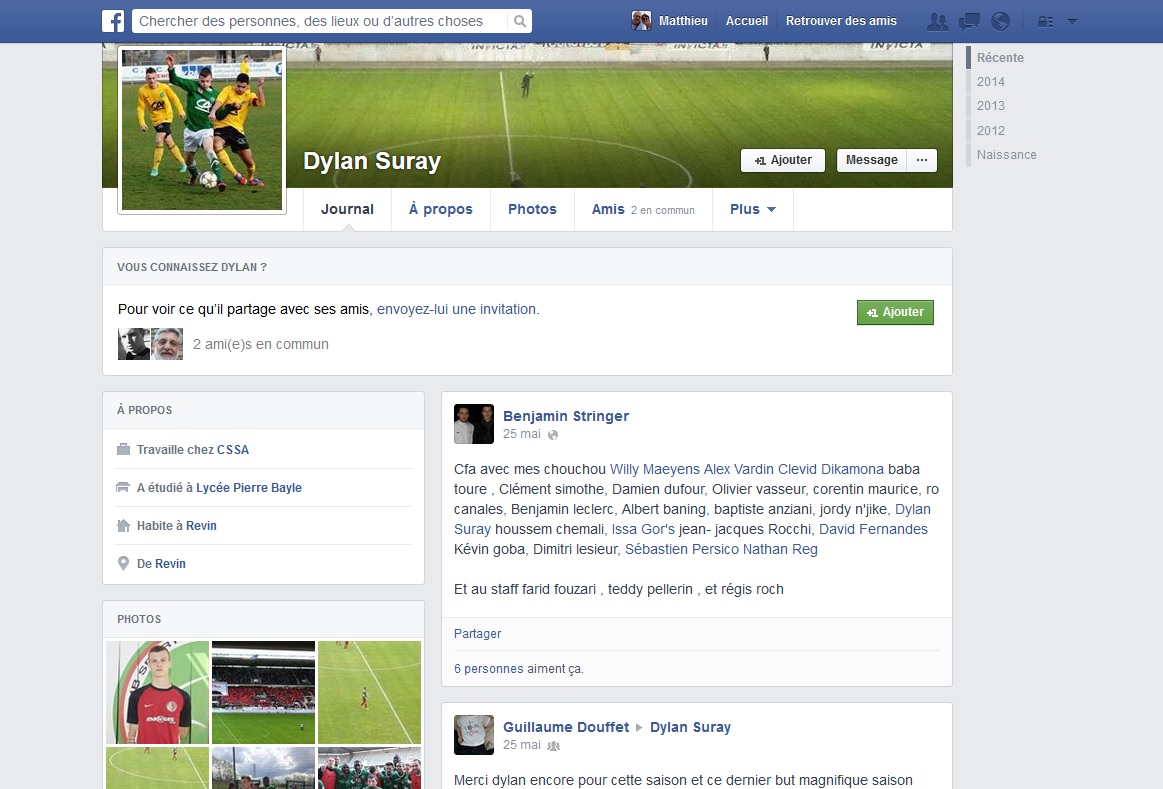Open notifications globe icon
1163x789 pixels.
1001,22
